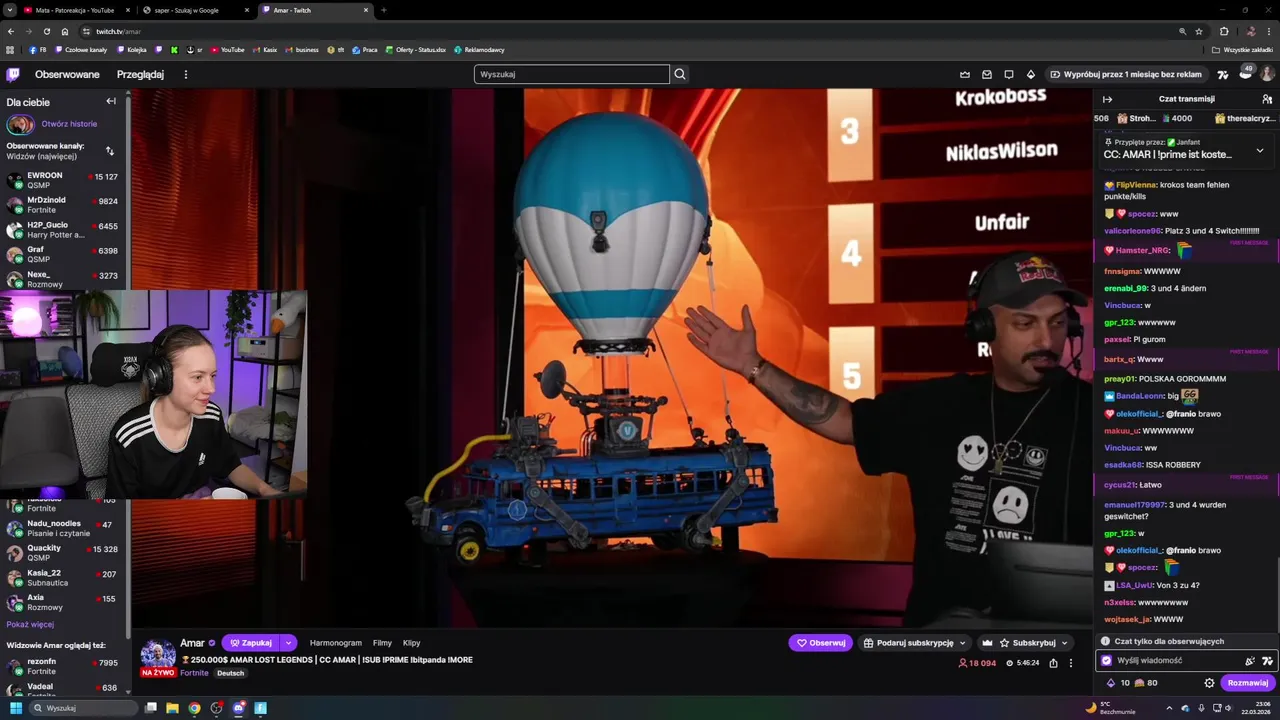Open the Obserwowane nav item

67,74
